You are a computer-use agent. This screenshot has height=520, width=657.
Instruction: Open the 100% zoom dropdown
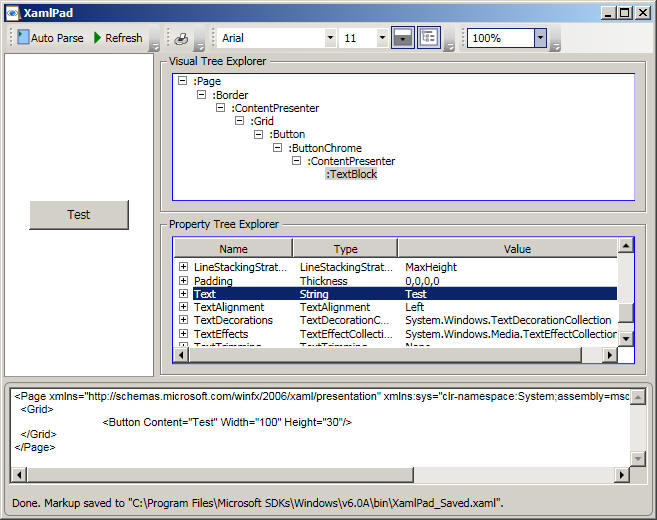[x=540, y=38]
